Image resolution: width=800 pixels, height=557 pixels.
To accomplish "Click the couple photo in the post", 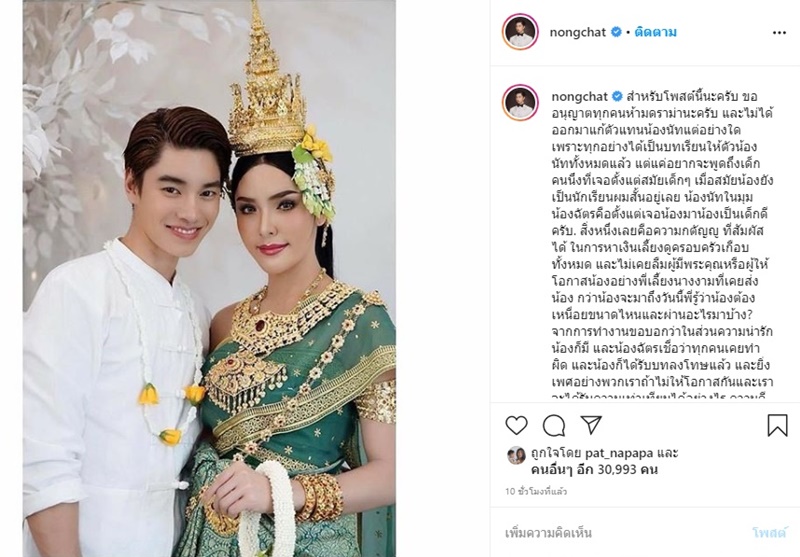I will tap(209, 278).
